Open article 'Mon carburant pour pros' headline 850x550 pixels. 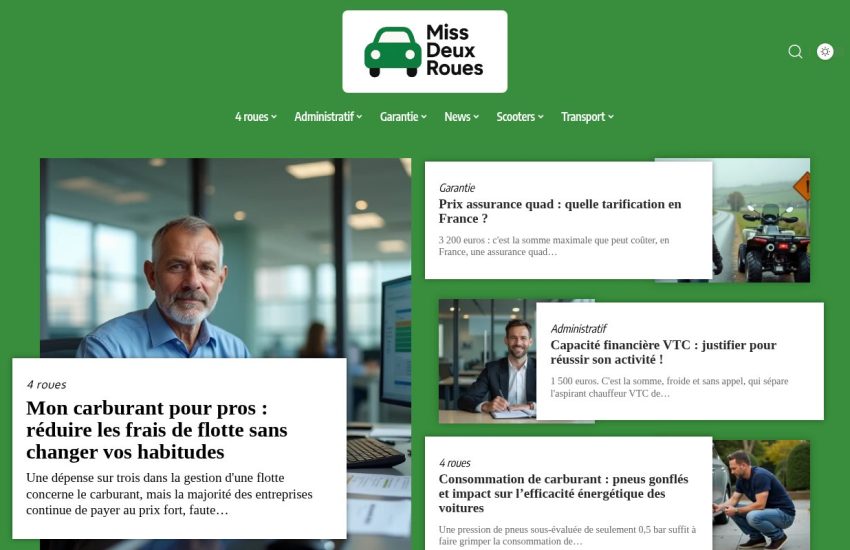click(x=157, y=430)
